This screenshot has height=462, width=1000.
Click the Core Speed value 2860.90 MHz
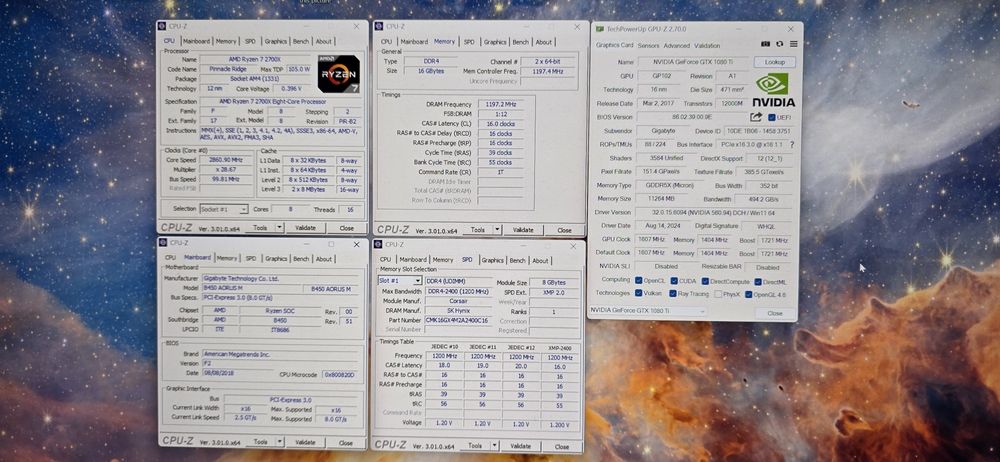pos(226,160)
